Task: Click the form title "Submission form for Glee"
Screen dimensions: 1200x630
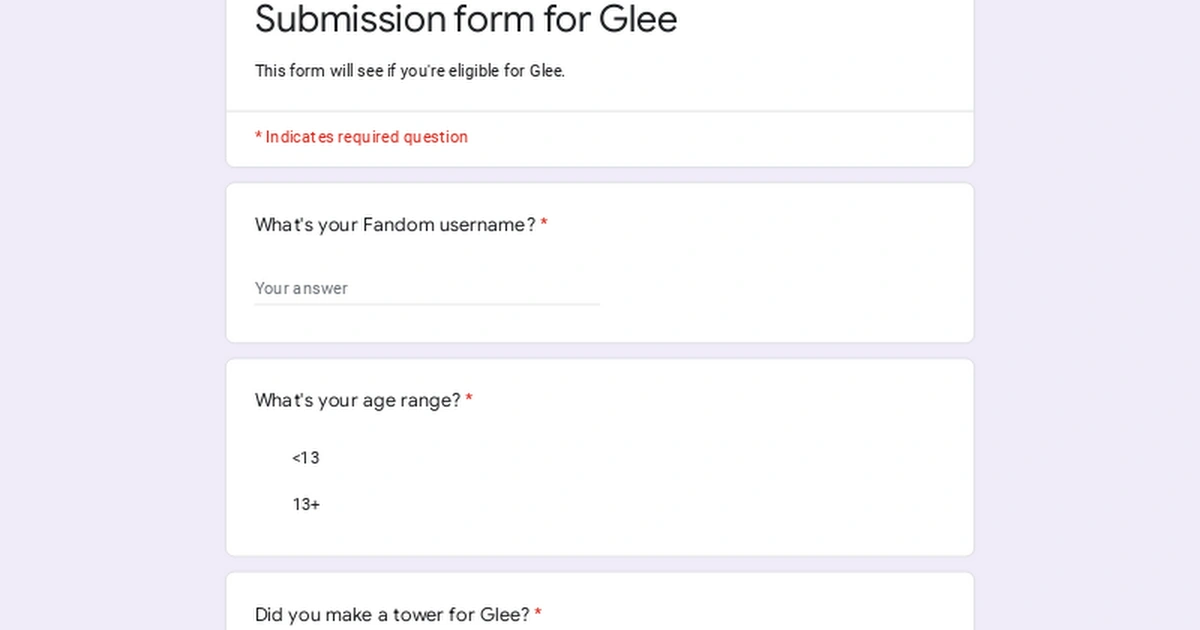Action: tap(466, 20)
